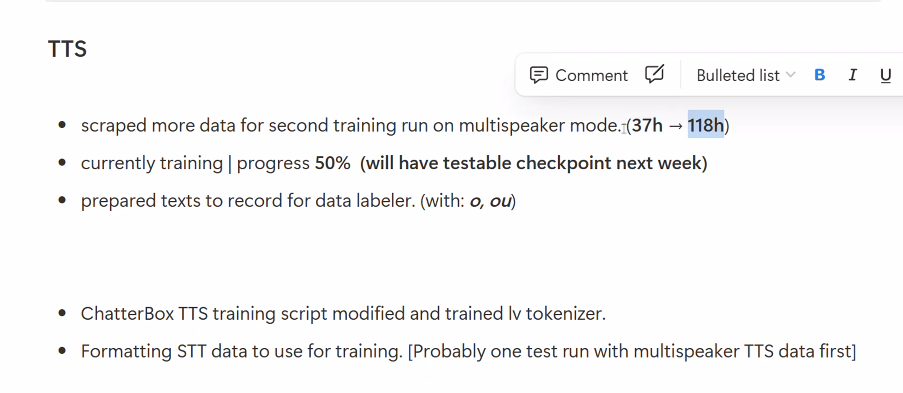Viewport: 903px width, 393px height.
Task: Click the 'will have testable checkpoint next week' text
Action: pyautogui.click(x=534, y=164)
